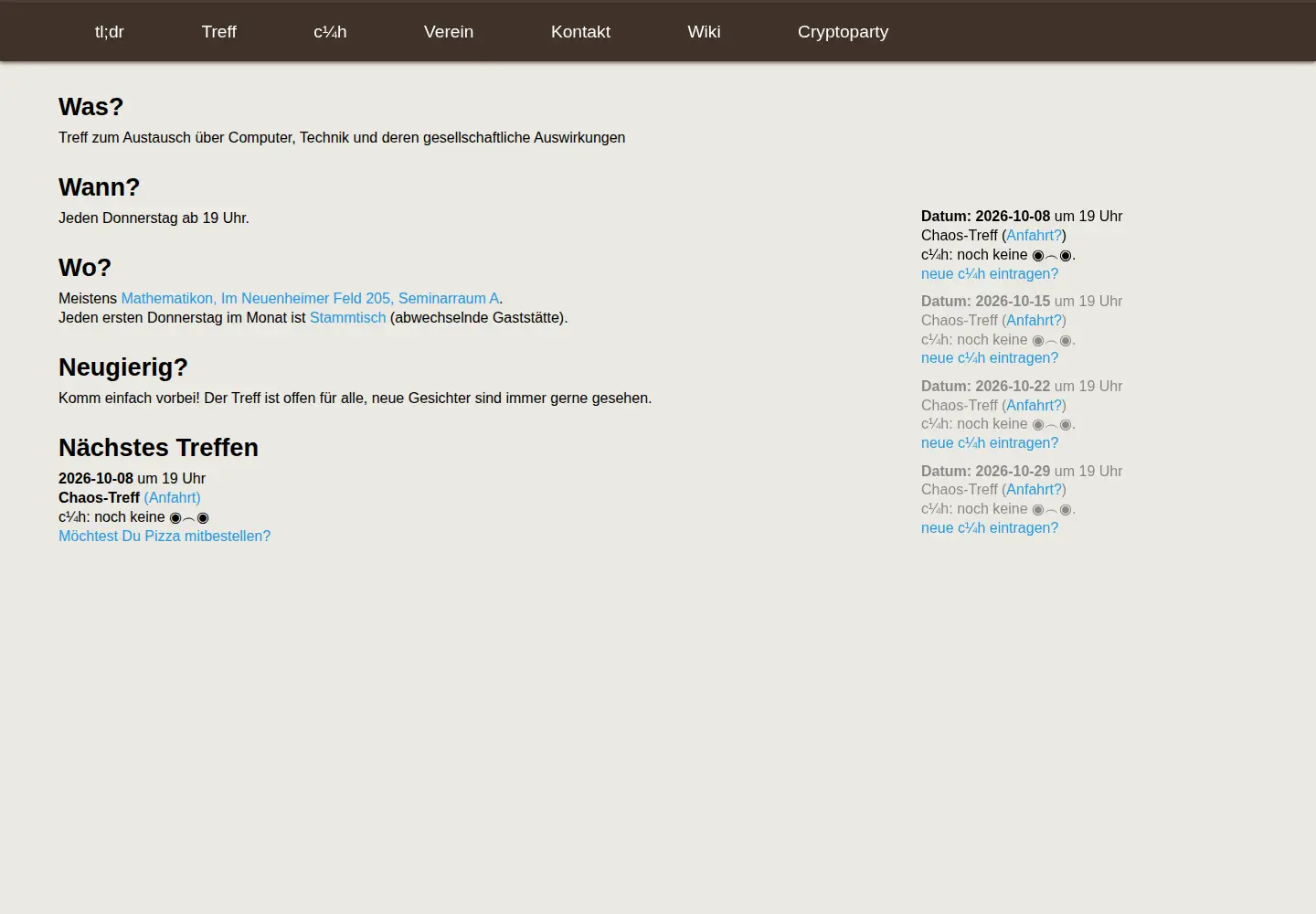Click the 'Neugierig?' heading
Viewport: 1316px width, 914px height.
pos(123,367)
